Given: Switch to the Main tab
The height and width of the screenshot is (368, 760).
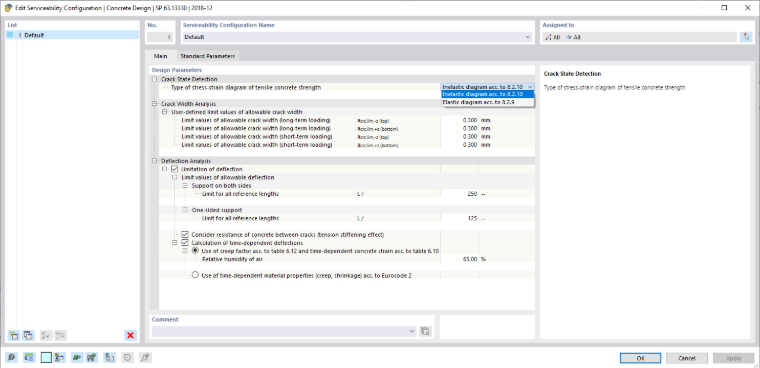Looking at the screenshot, I should [160, 56].
